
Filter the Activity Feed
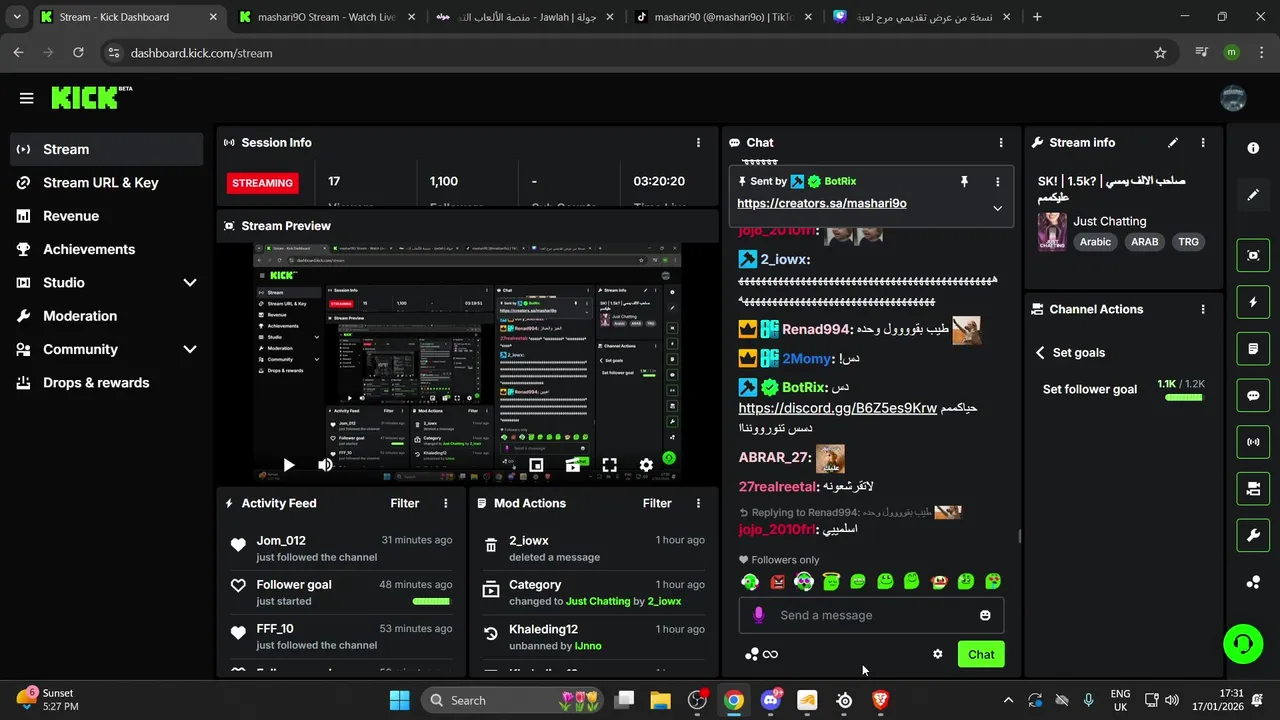click(404, 503)
